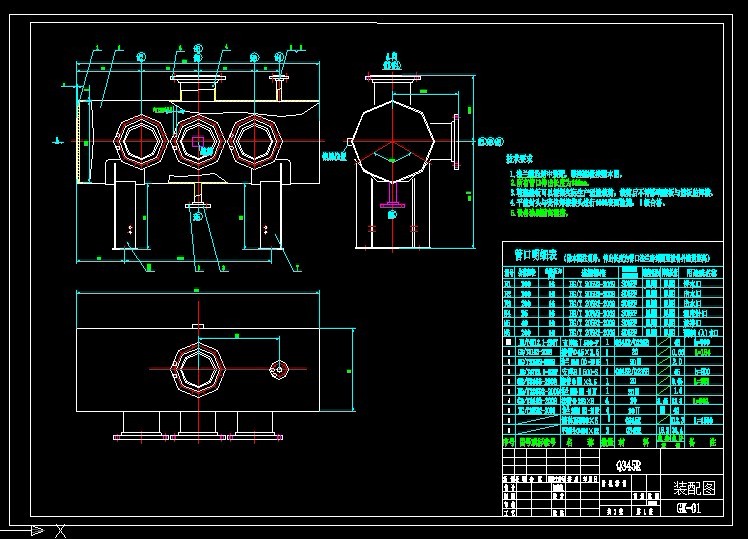Select the 备注 column header in parts list
Viewport: 748px width, 539px height.
(703, 442)
